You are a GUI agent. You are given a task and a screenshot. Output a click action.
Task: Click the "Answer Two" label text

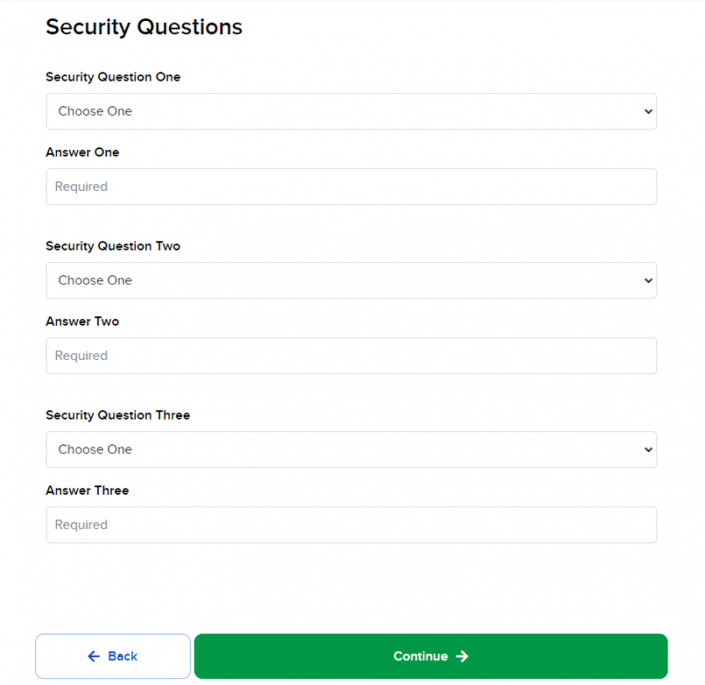(82, 322)
